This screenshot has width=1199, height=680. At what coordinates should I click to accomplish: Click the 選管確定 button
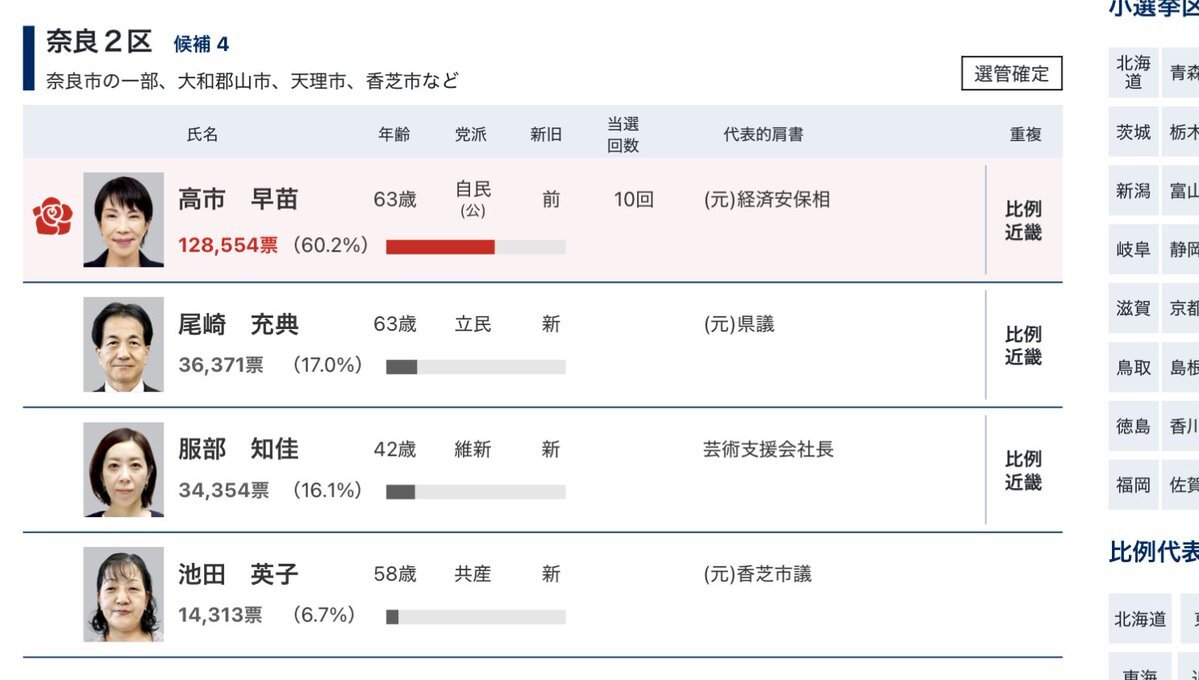click(1011, 74)
